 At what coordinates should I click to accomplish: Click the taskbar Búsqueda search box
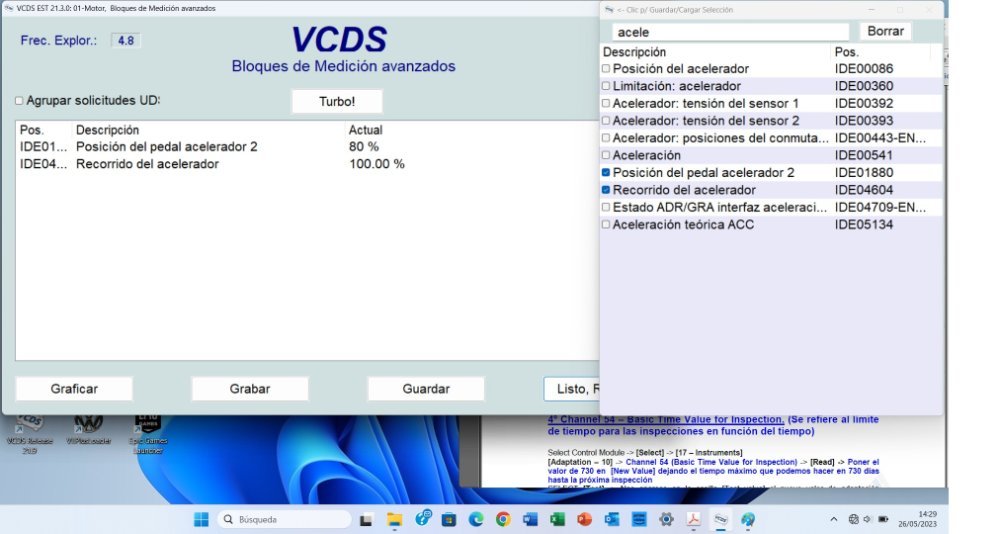click(284, 519)
